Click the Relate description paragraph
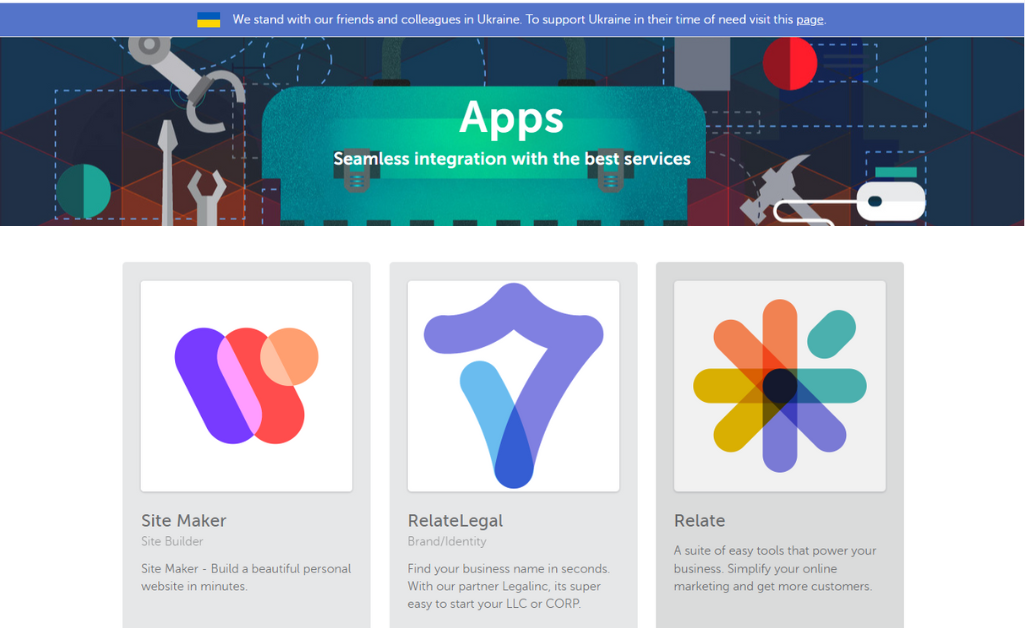Screen dimensions: 1025x628 tap(775, 569)
